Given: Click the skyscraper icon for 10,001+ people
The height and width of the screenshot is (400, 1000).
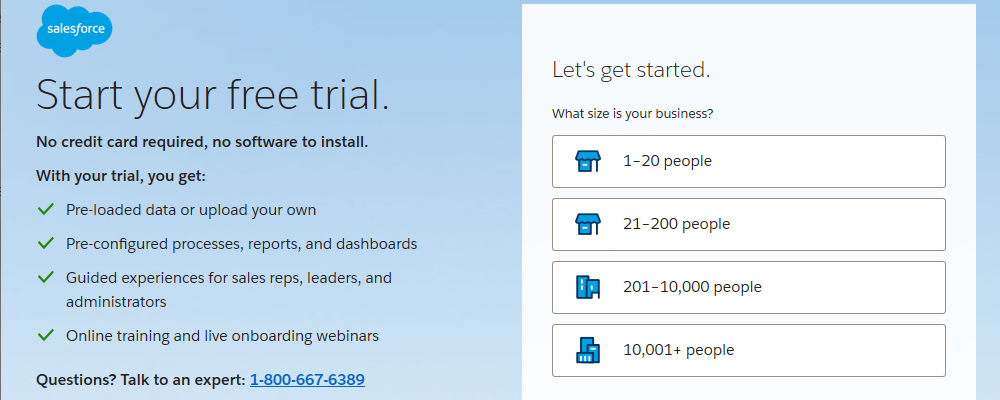Looking at the screenshot, I should [x=588, y=350].
